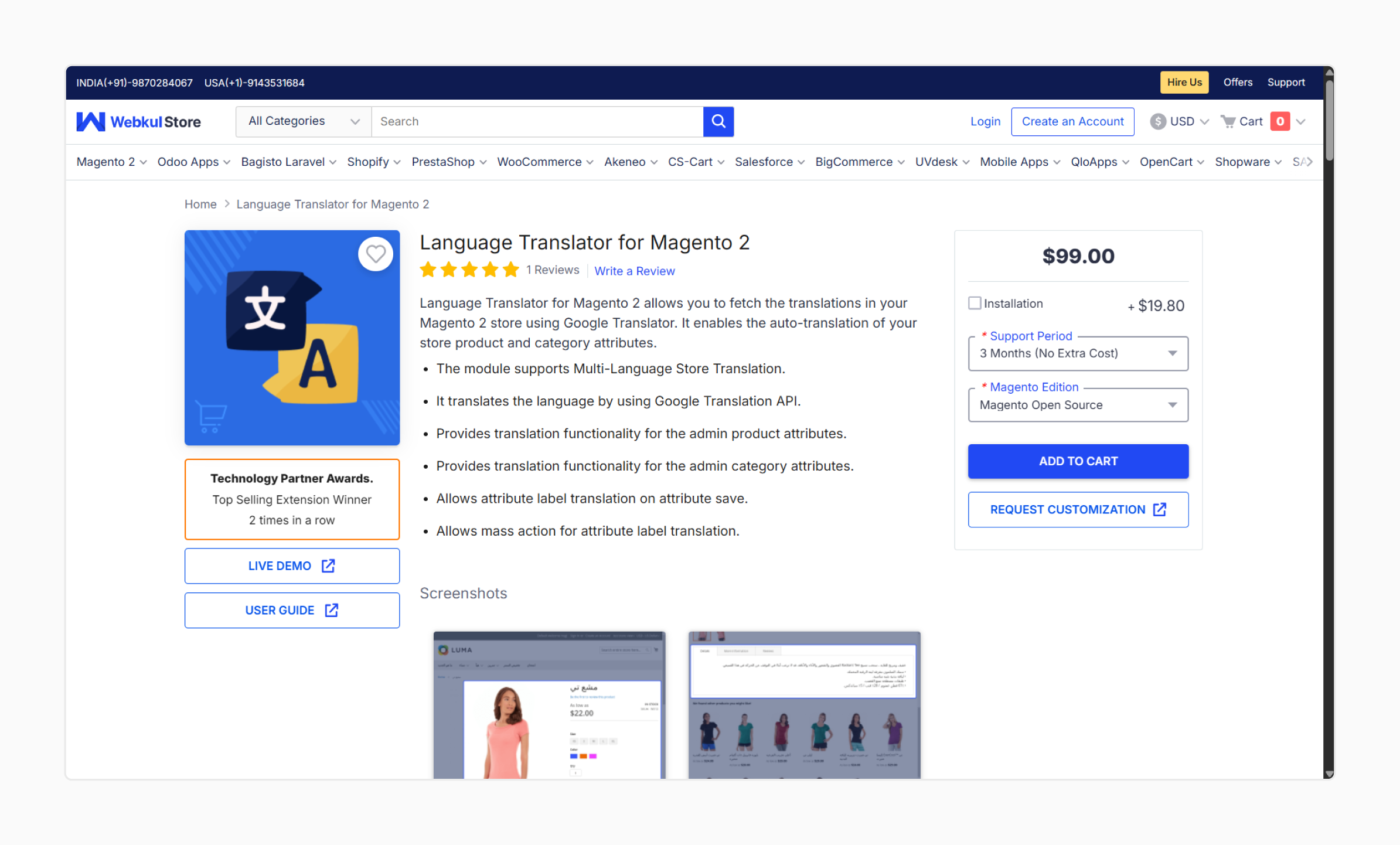
Task: Focus the Search input field
Action: 537,121
